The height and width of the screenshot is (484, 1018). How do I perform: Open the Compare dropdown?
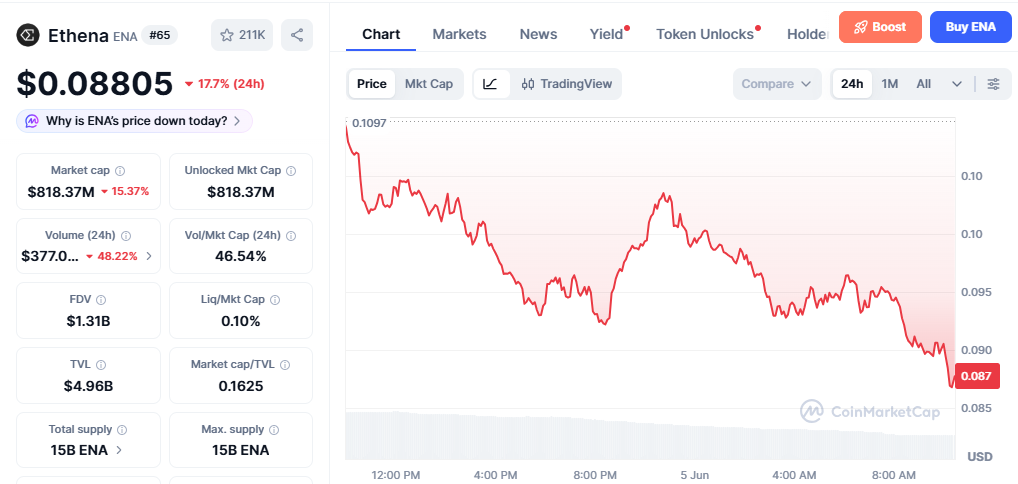pyautogui.click(x=777, y=84)
